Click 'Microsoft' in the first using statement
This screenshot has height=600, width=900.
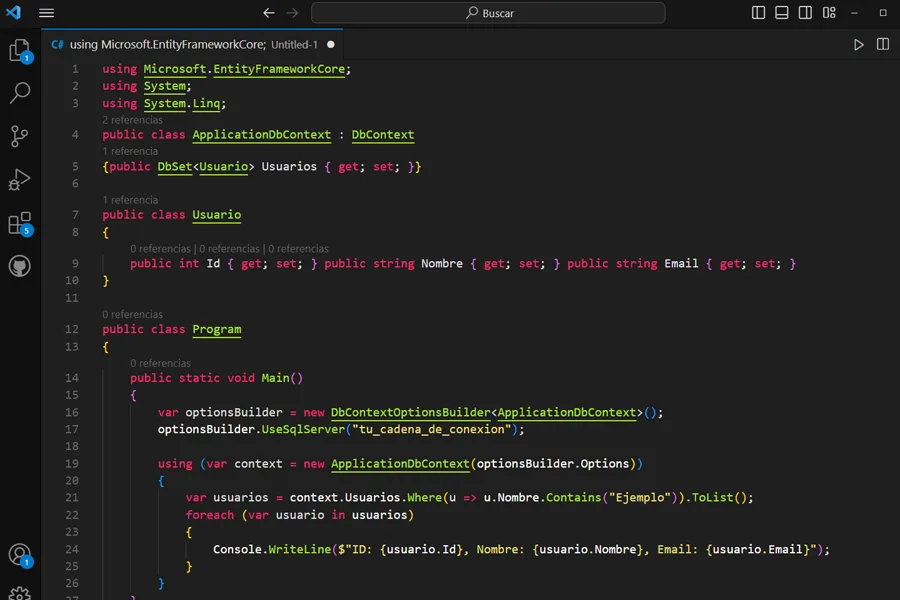174,69
